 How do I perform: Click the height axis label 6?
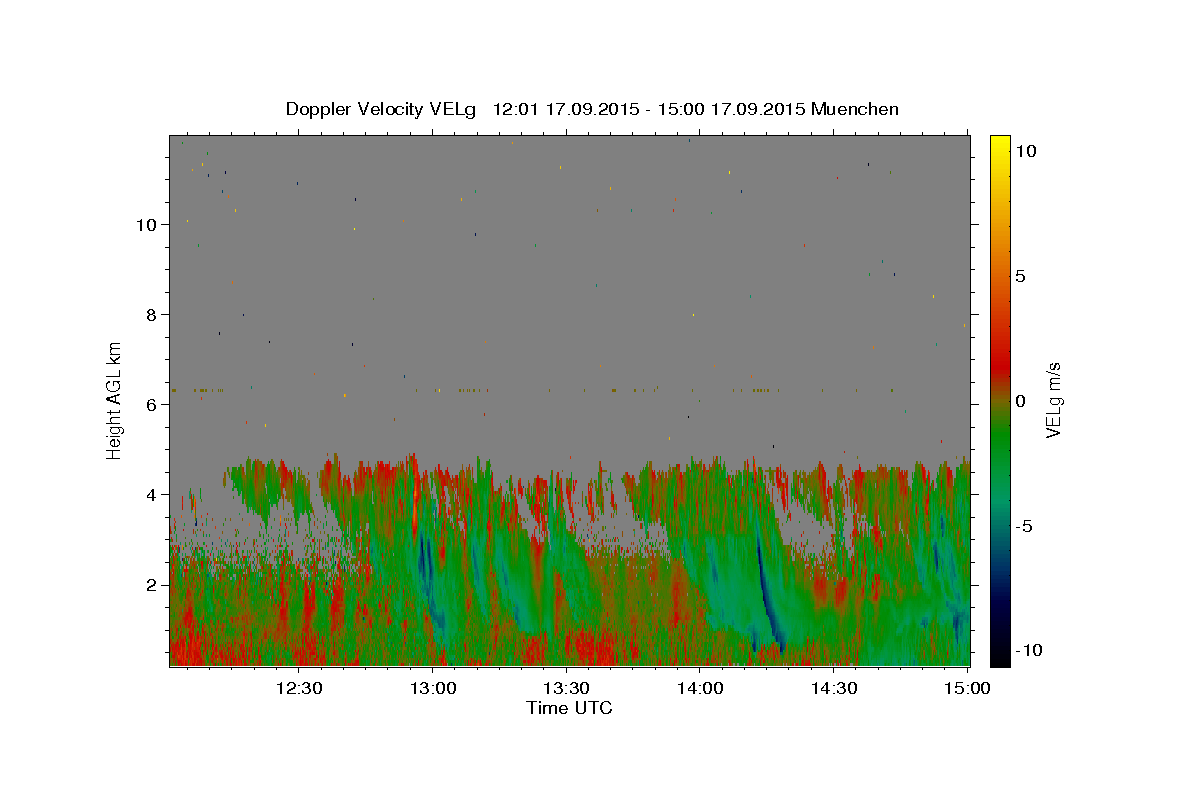coord(152,404)
